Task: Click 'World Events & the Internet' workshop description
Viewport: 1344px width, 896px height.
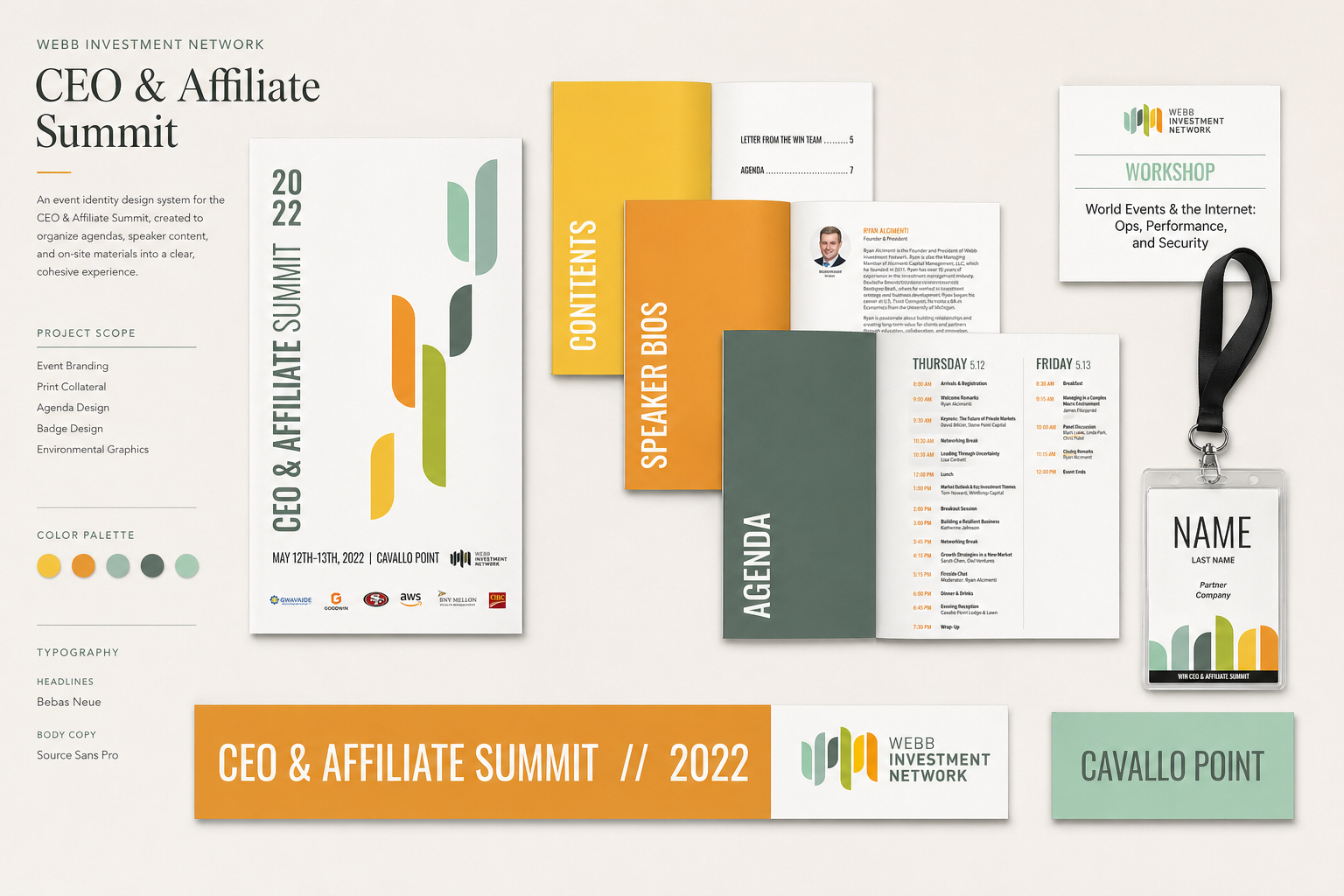Action: click(x=1171, y=226)
